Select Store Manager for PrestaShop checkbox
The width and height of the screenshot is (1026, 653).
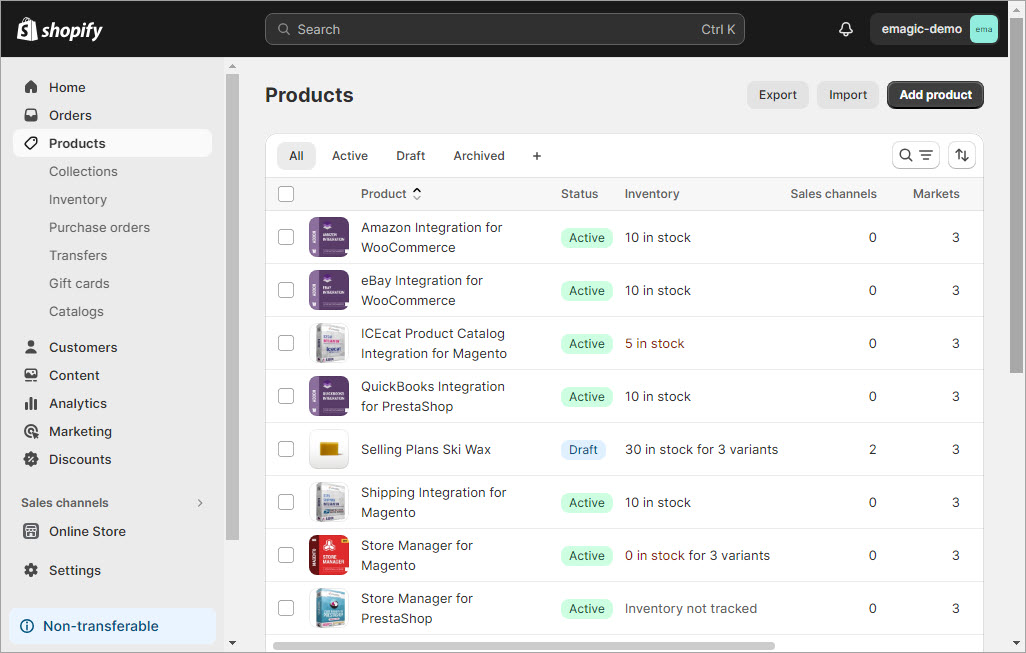[286, 608]
